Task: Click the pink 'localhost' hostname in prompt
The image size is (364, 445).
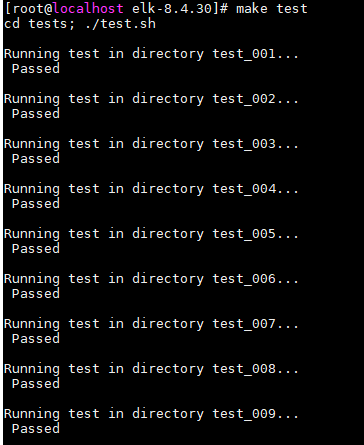Action: coord(88,8)
